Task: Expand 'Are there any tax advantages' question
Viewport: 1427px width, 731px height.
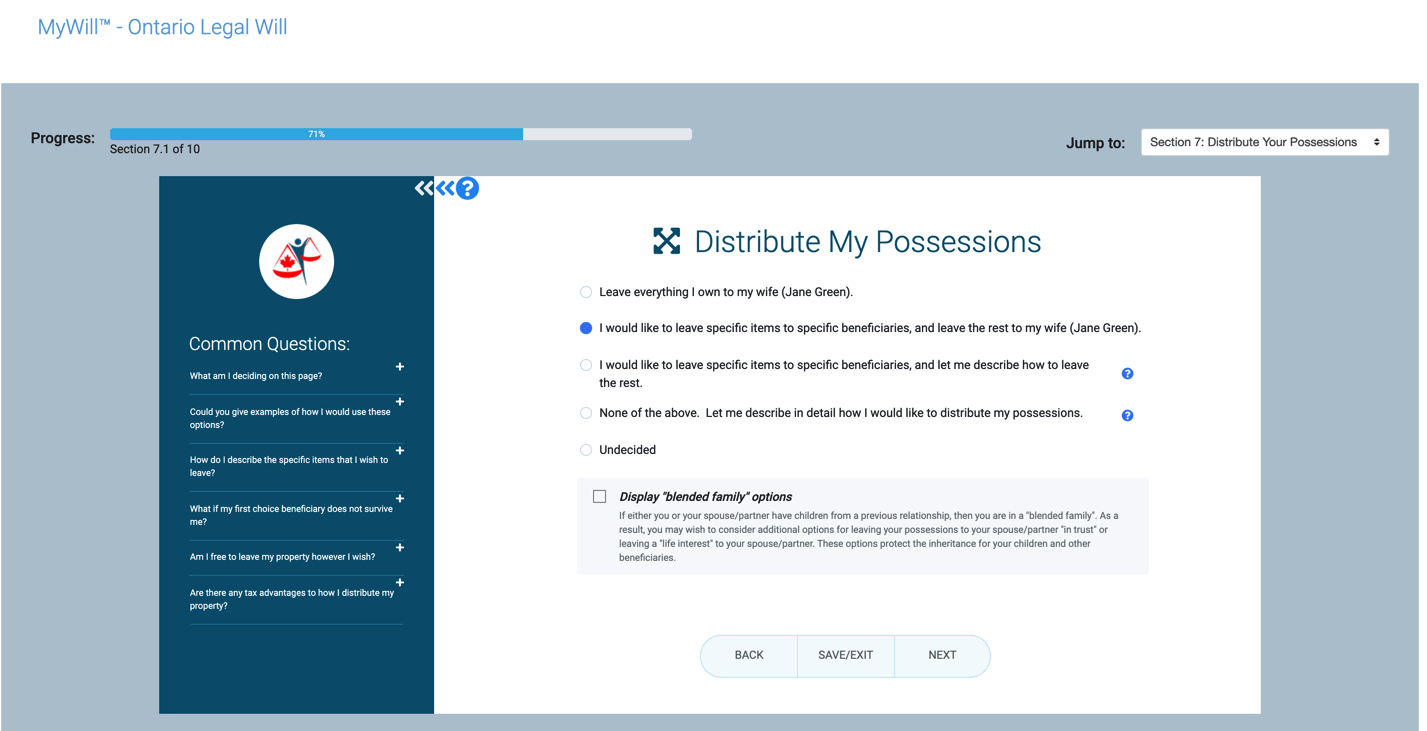Action: (x=400, y=583)
